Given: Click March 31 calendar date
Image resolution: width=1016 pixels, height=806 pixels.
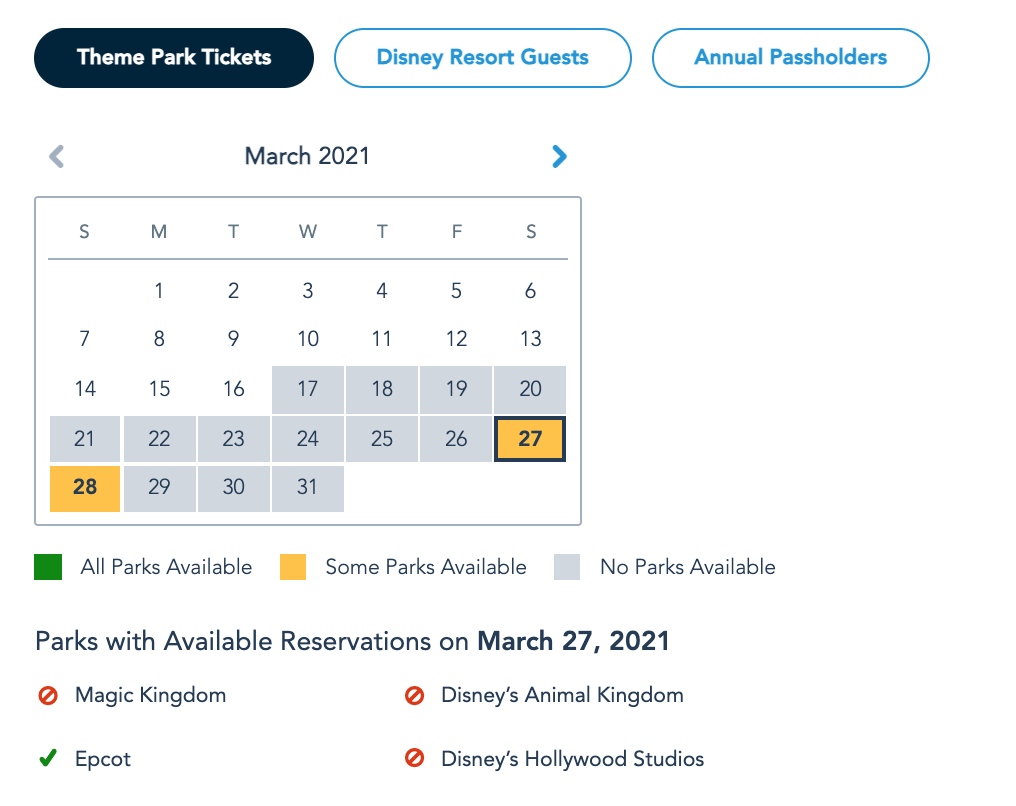Looking at the screenshot, I should pos(308,487).
